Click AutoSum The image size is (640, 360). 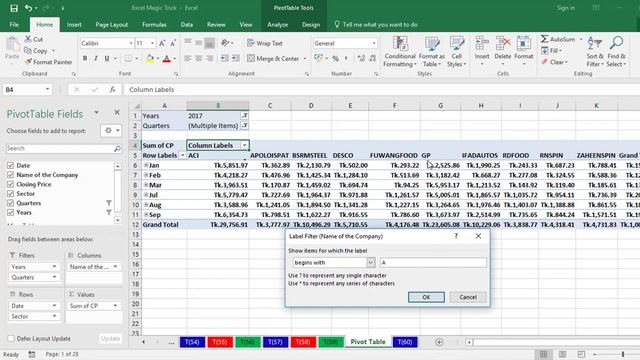pyautogui.click(x=558, y=39)
